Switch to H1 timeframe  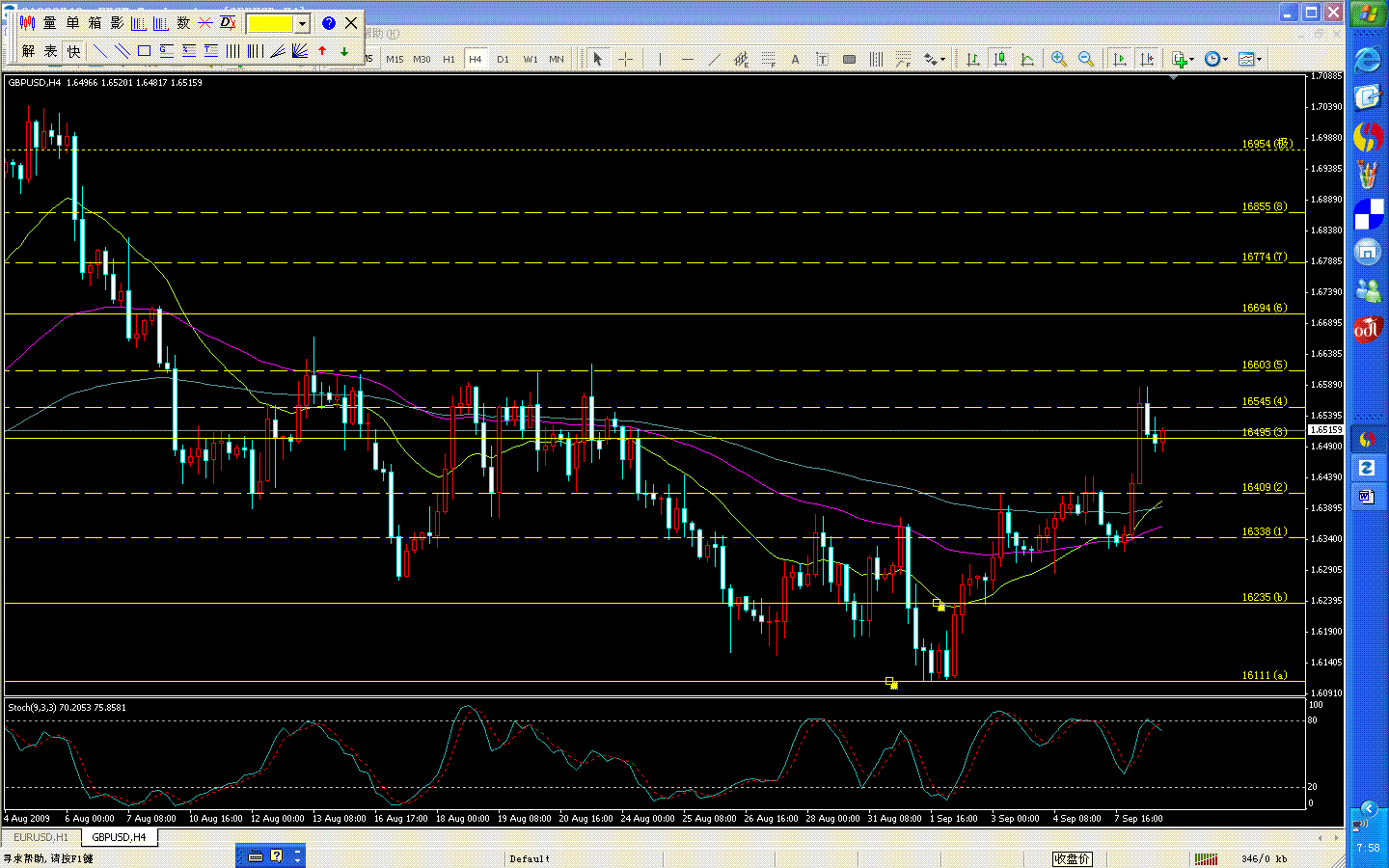point(449,59)
